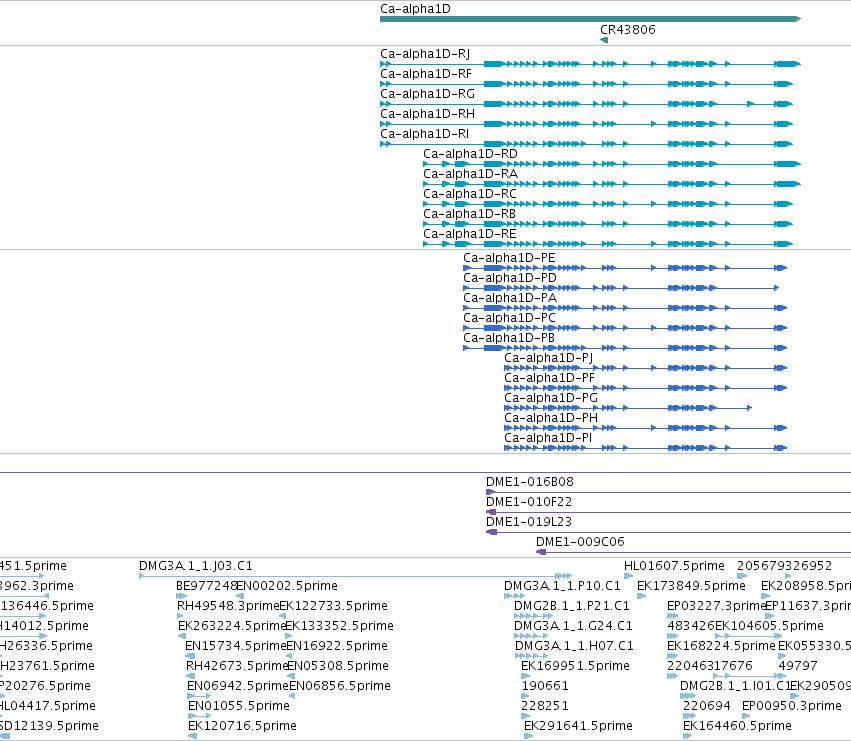The image size is (851, 741).
Task: Select DME1-010F22 start arrow glyph
Action: [x=491, y=512]
